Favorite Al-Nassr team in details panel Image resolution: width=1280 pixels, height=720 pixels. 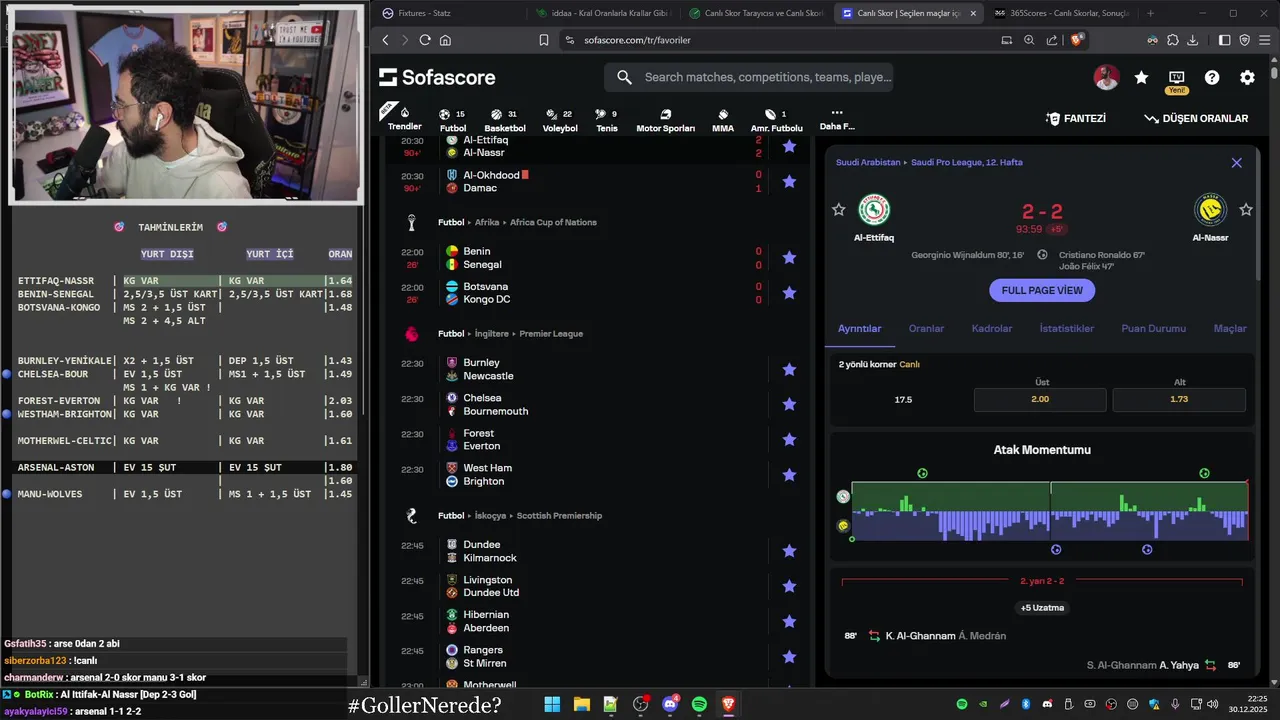coord(1246,209)
